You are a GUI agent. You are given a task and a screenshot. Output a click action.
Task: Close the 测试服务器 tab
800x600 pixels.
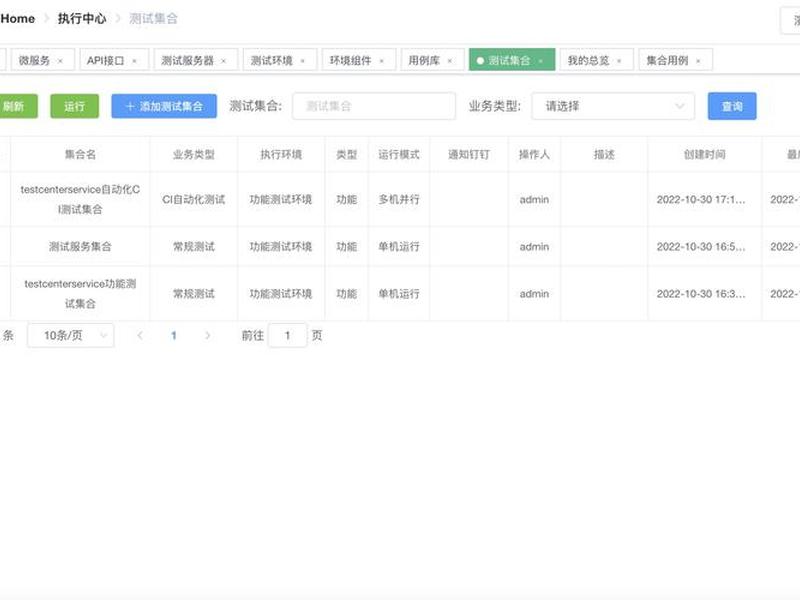point(223,61)
